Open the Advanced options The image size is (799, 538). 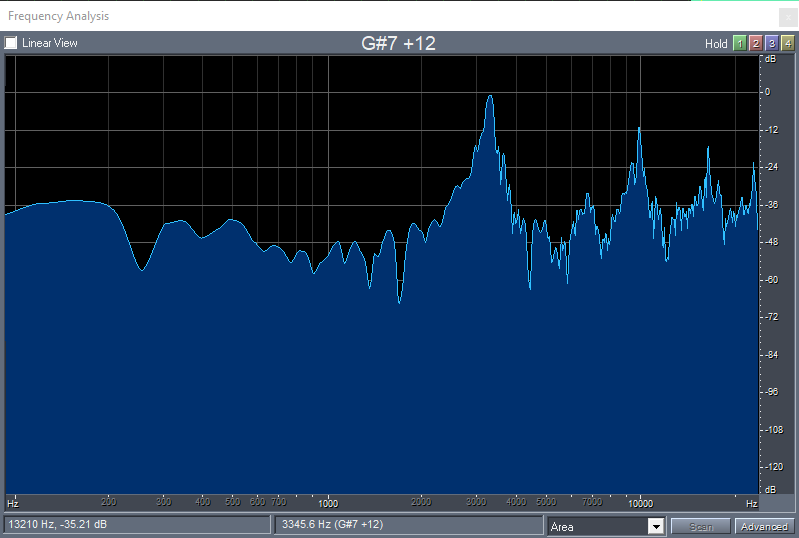[764, 526]
